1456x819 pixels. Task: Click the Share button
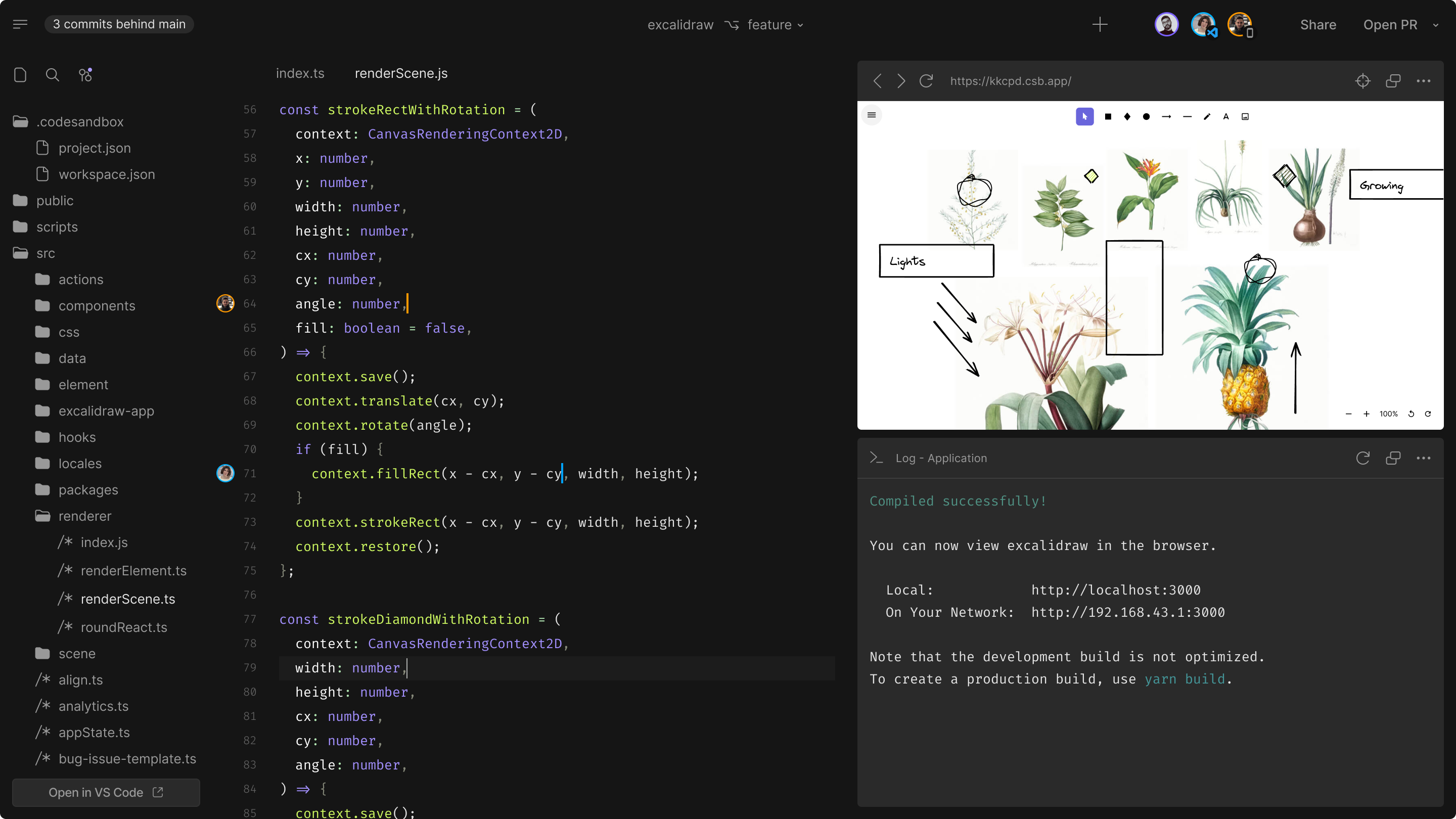1318,25
